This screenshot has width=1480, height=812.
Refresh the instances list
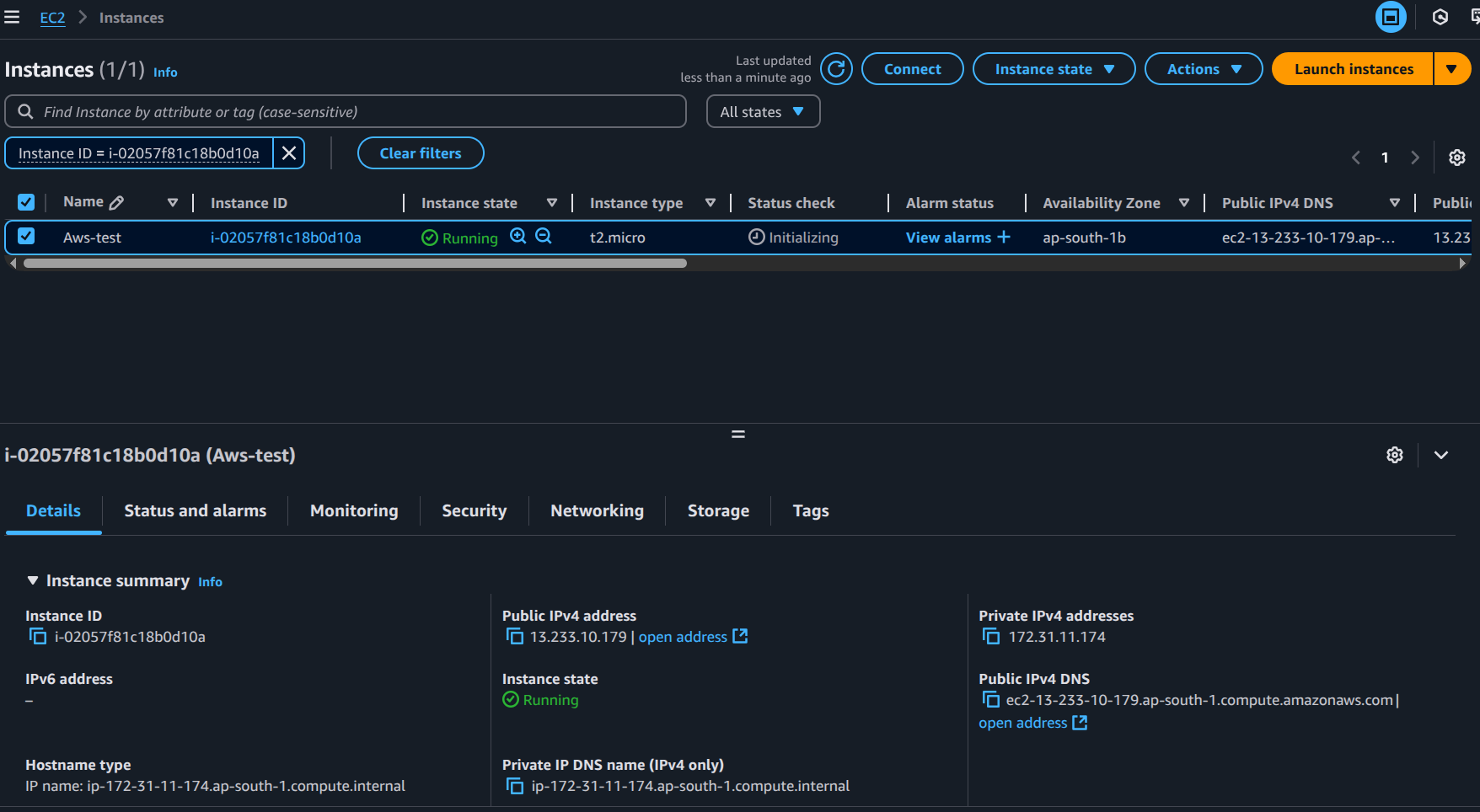click(836, 69)
